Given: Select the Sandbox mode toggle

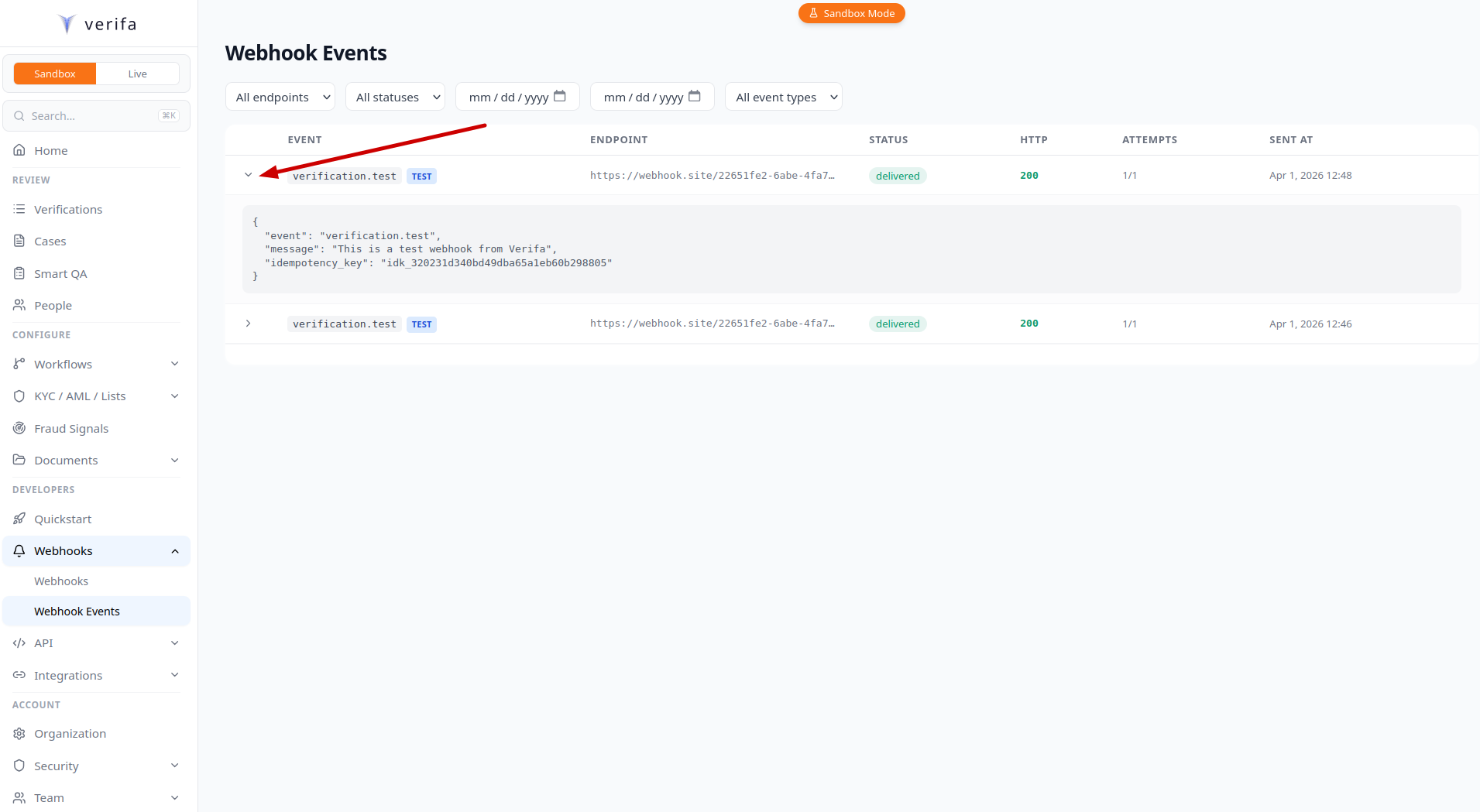Looking at the screenshot, I should 54,73.
